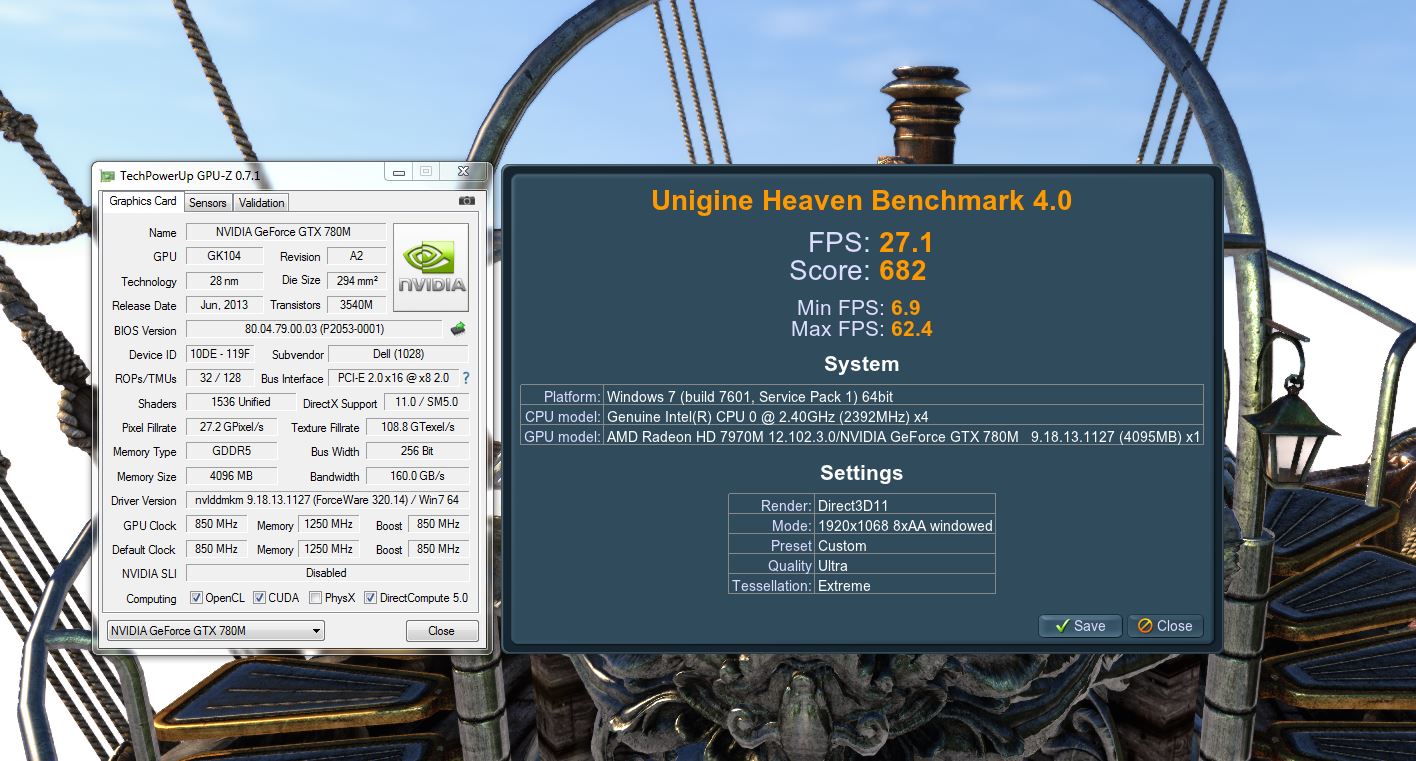Click the Quality Ultra row
This screenshot has height=761, width=1416.
(862, 565)
